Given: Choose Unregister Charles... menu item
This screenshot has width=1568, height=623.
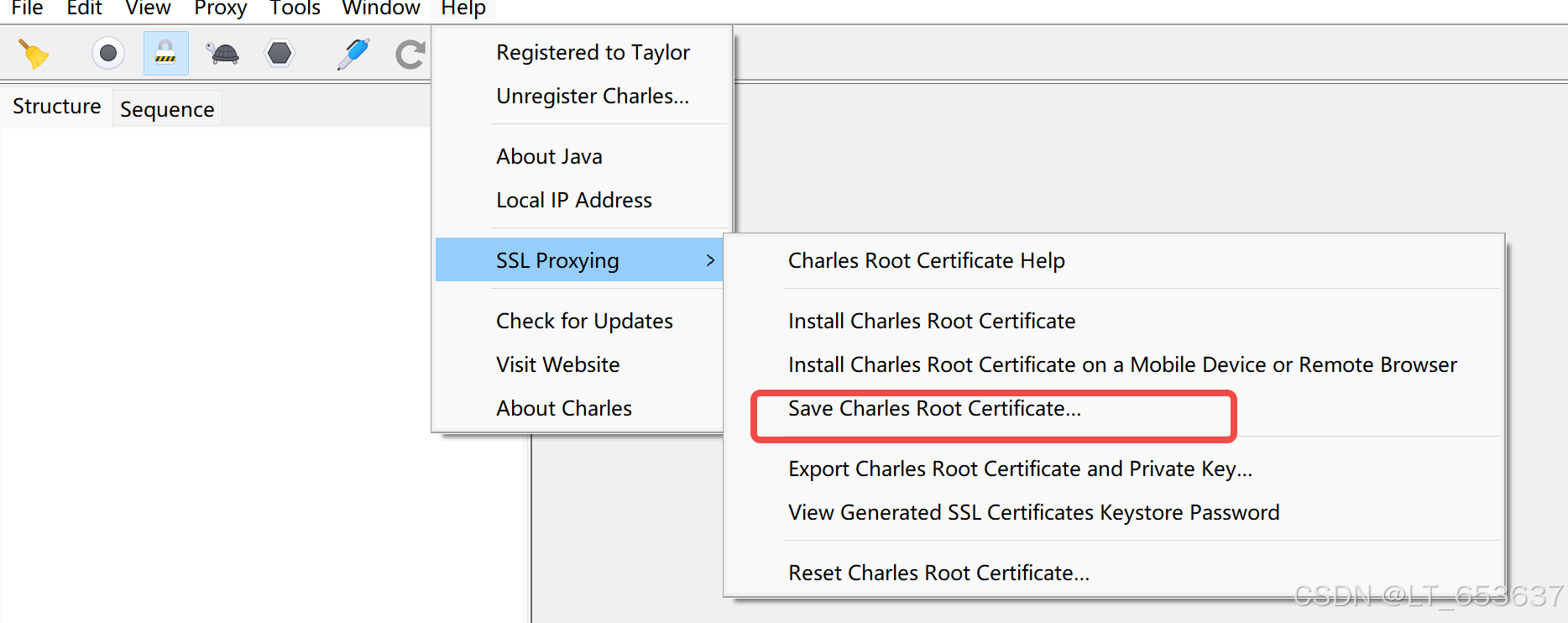Looking at the screenshot, I should [x=583, y=96].
